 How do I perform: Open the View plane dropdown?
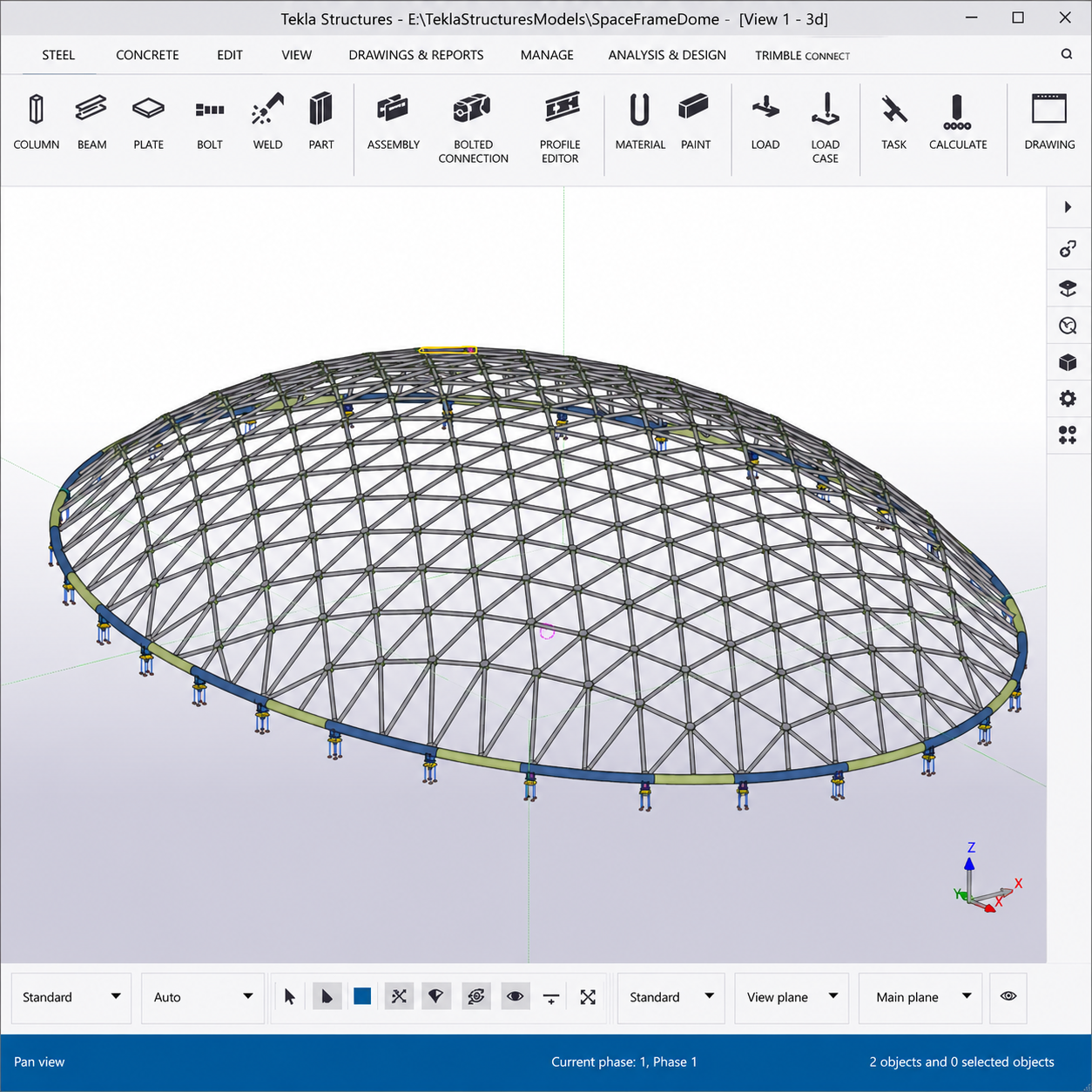coord(792,997)
